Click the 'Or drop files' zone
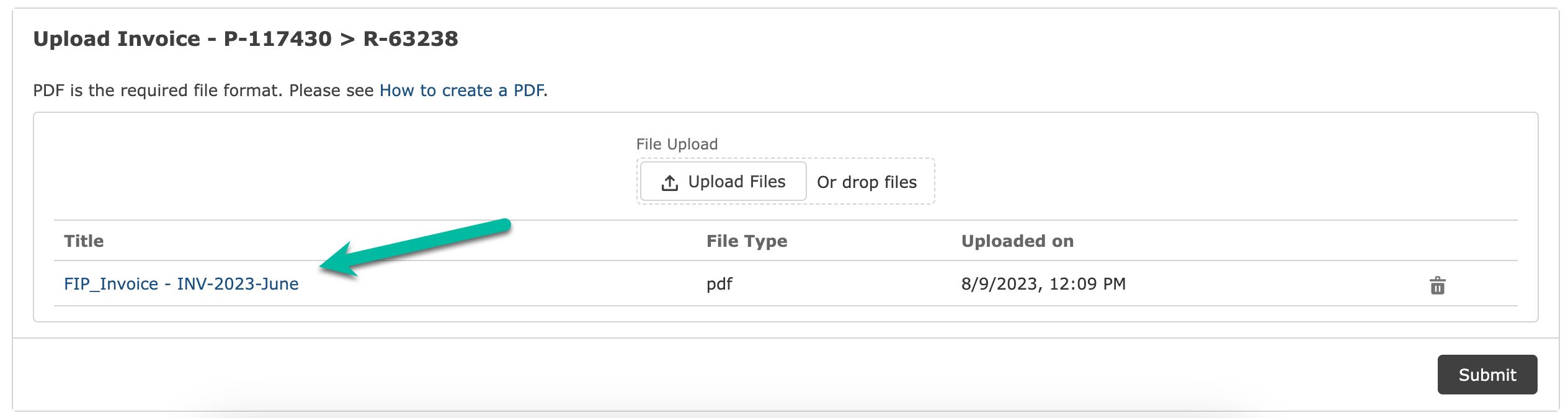The height and width of the screenshot is (418, 1568). (x=866, y=182)
